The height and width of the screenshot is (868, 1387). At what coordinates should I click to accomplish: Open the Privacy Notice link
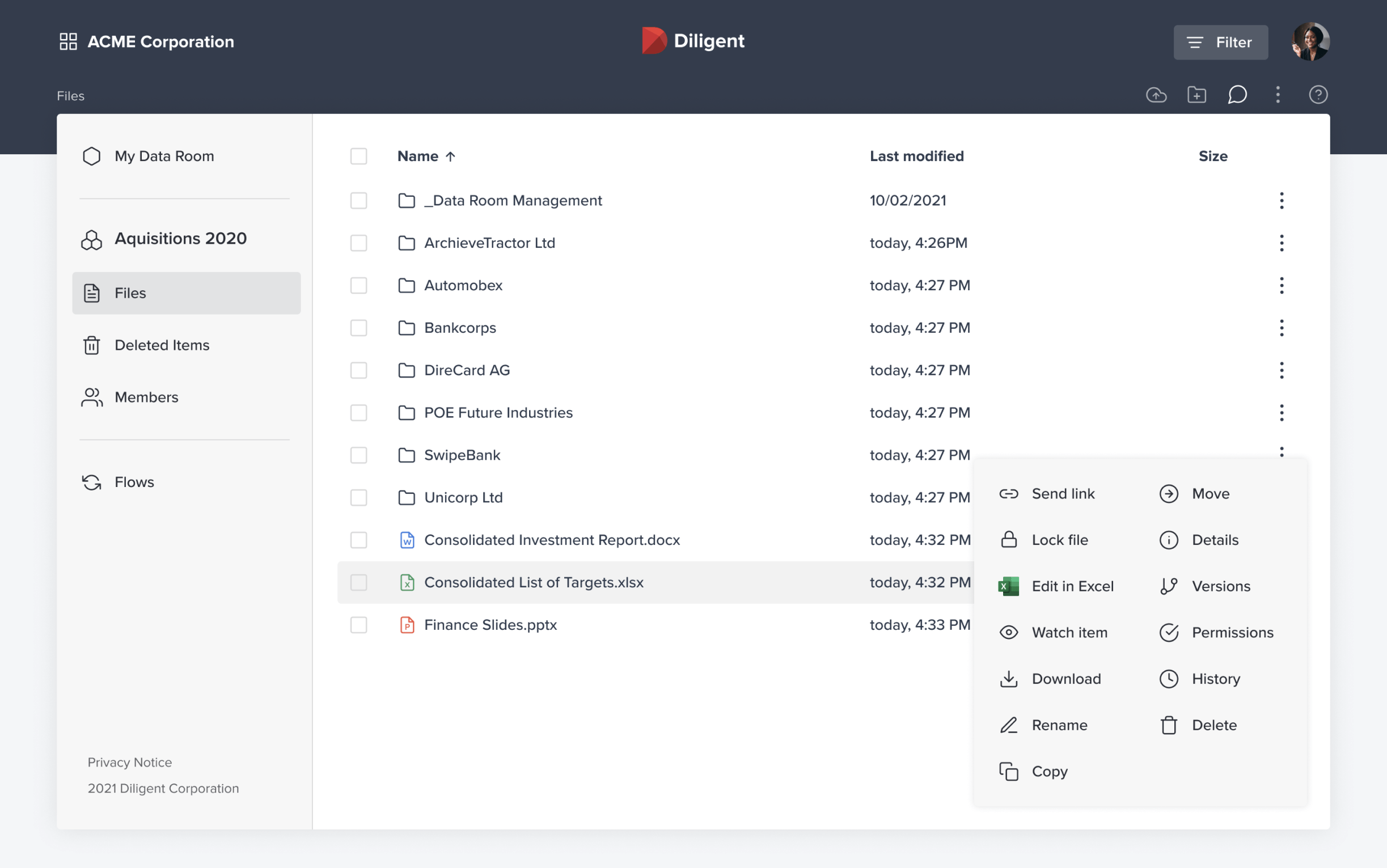coord(130,763)
